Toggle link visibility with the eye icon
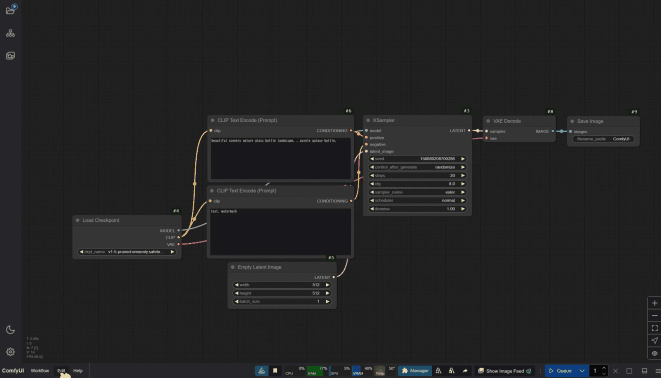 pyautogui.click(x=654, y=353)
